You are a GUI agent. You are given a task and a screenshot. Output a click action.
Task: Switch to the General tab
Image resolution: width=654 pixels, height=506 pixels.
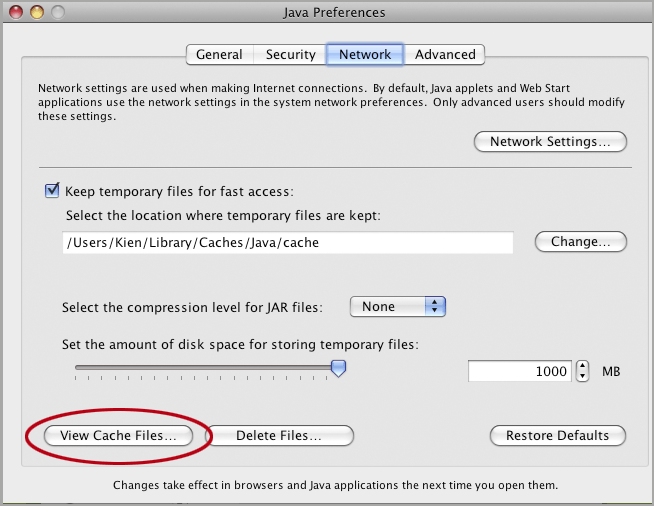pos(219,55)
